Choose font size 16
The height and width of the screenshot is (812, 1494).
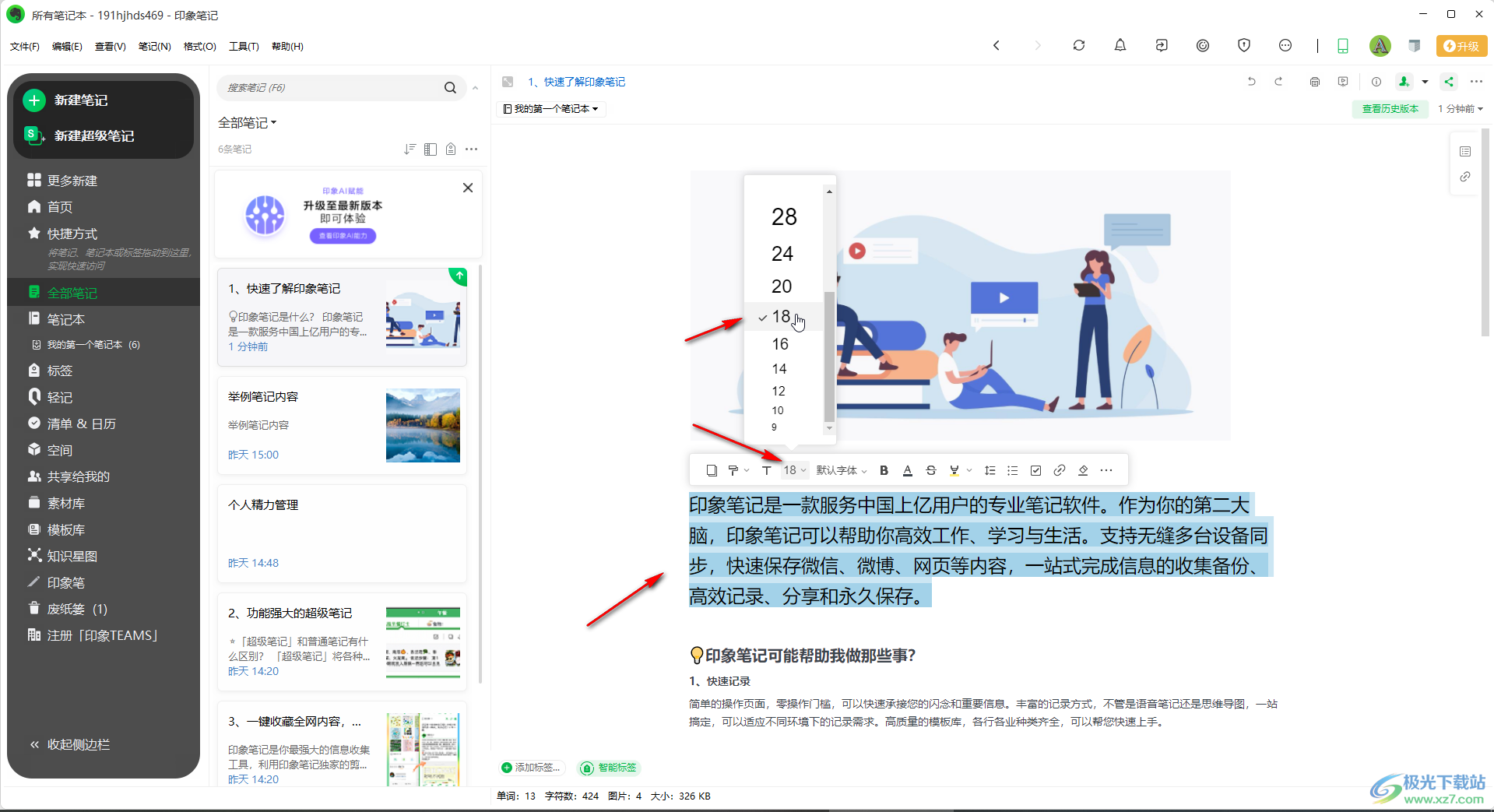pyautogui.click(x=780, y=344)
